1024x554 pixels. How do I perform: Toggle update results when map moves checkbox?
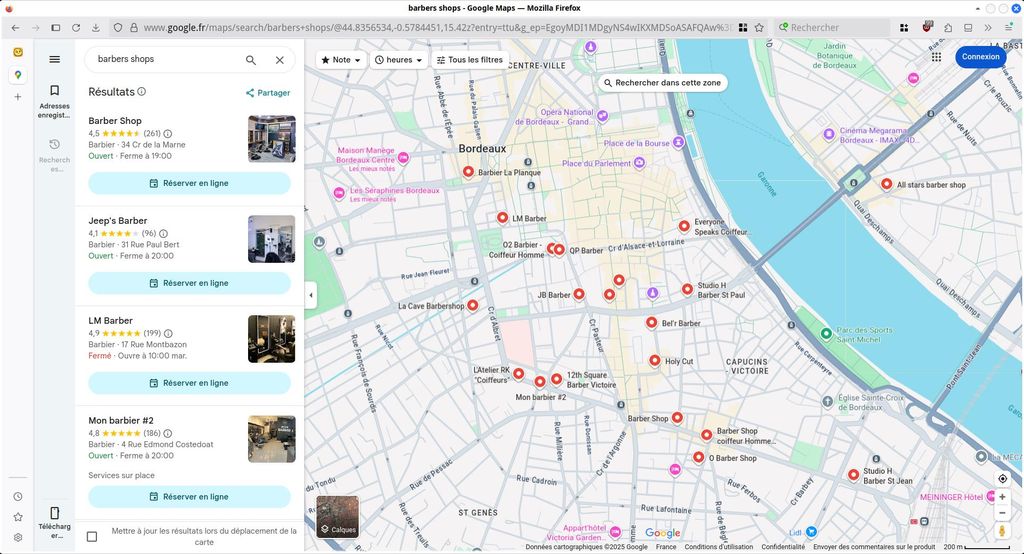[x=92, y=536]
